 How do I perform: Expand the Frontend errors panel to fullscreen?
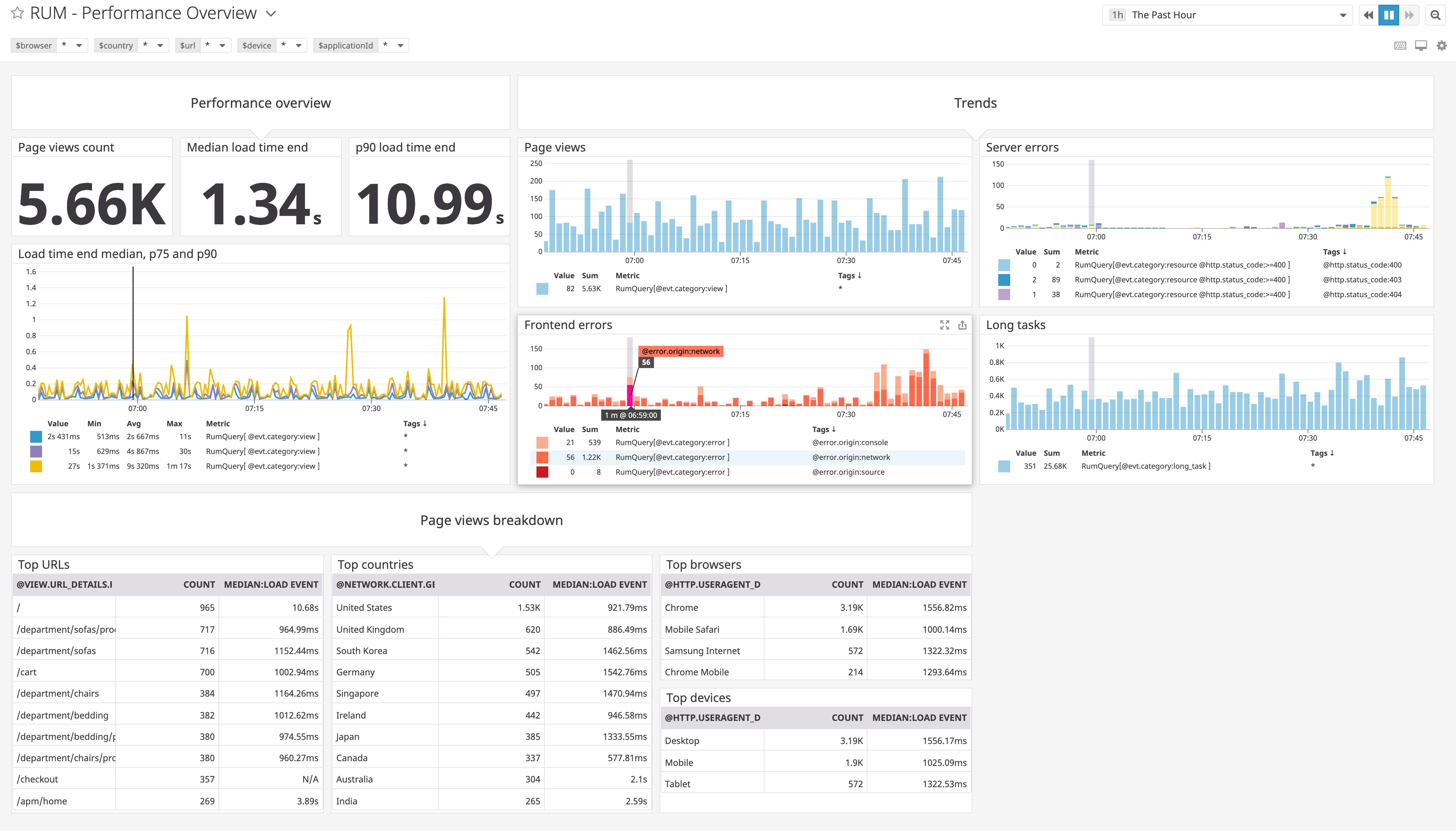pos(945,325)
